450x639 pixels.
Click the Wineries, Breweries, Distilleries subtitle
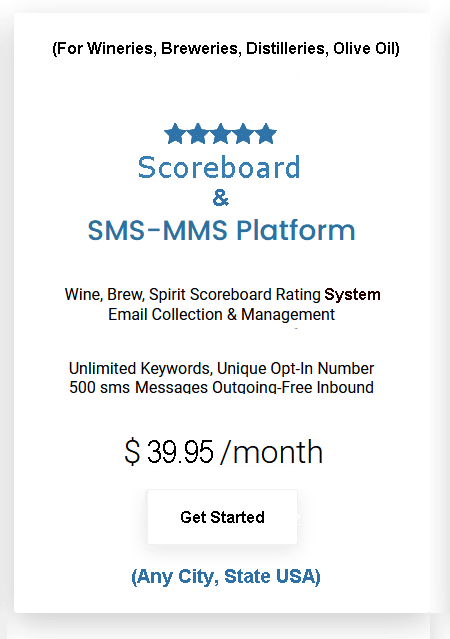[x=226, y=48]
